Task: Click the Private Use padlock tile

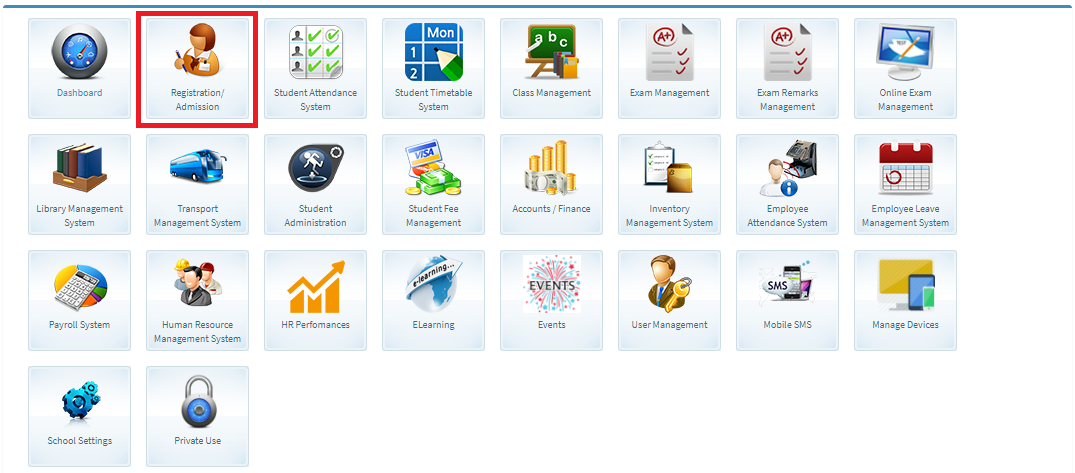Action: pyautogui.click(x=197, y=402)
